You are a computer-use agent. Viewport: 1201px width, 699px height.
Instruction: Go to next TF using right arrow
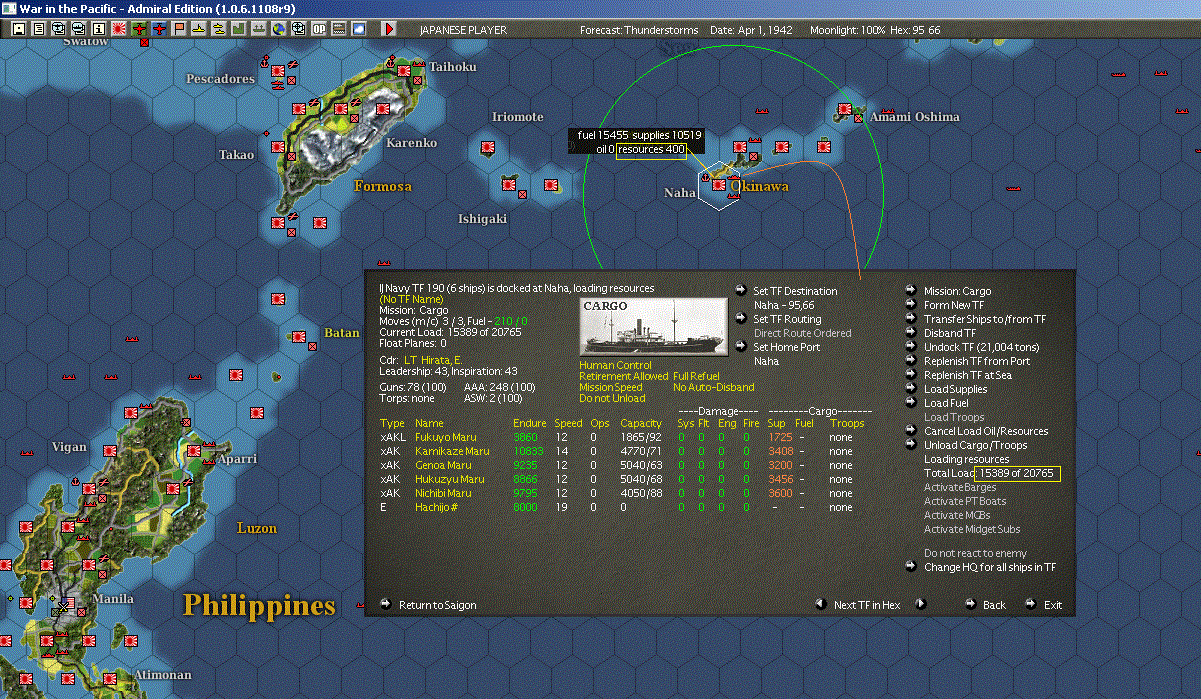pos(921,604)
